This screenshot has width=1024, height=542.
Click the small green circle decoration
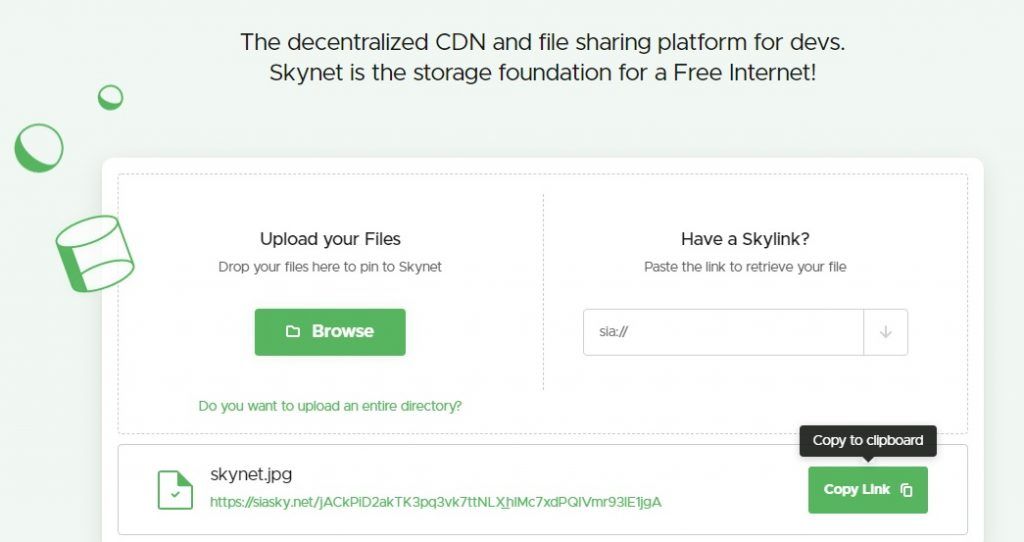[110, 97]
